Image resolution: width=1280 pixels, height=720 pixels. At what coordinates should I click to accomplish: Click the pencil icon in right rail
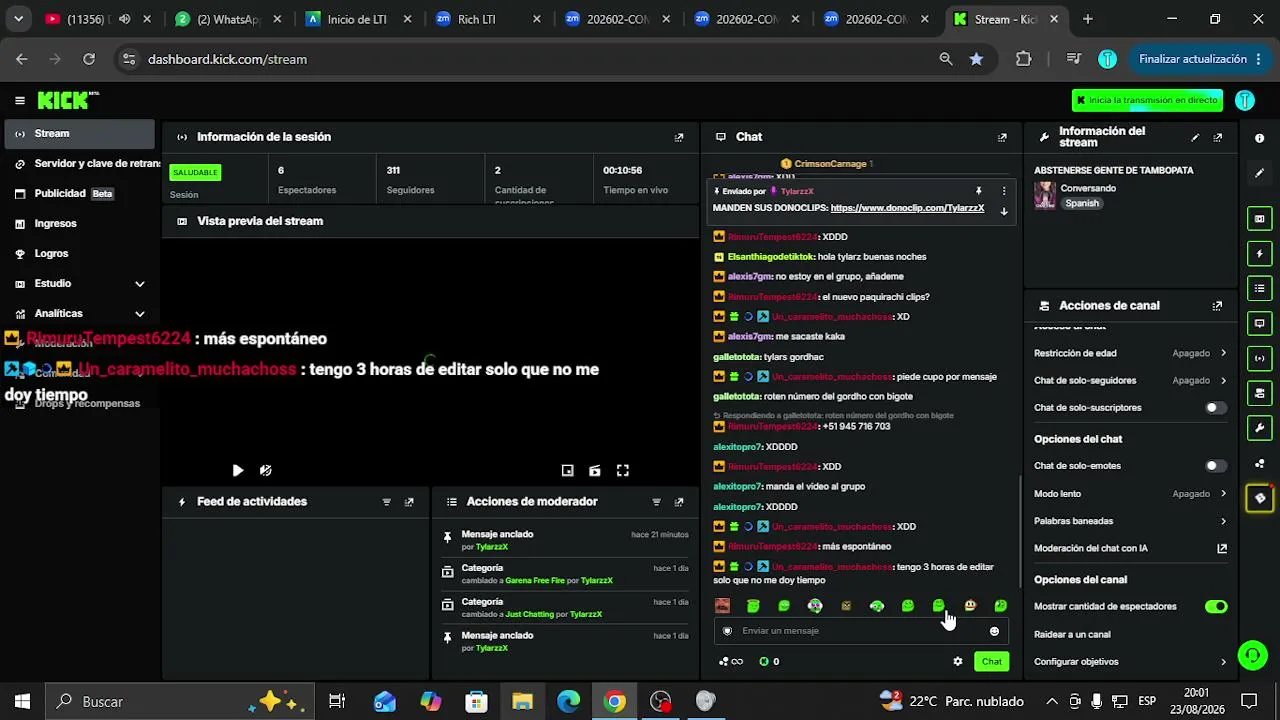(x=1260, y=173)
